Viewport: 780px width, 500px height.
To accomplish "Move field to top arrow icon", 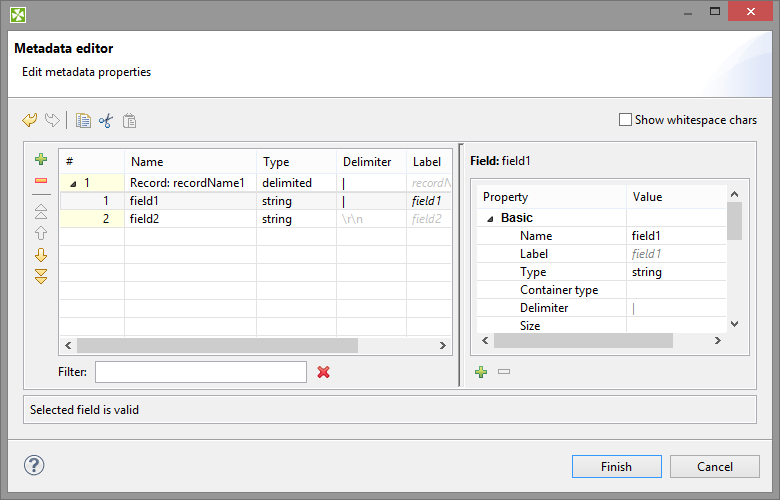I will [41, 211].
